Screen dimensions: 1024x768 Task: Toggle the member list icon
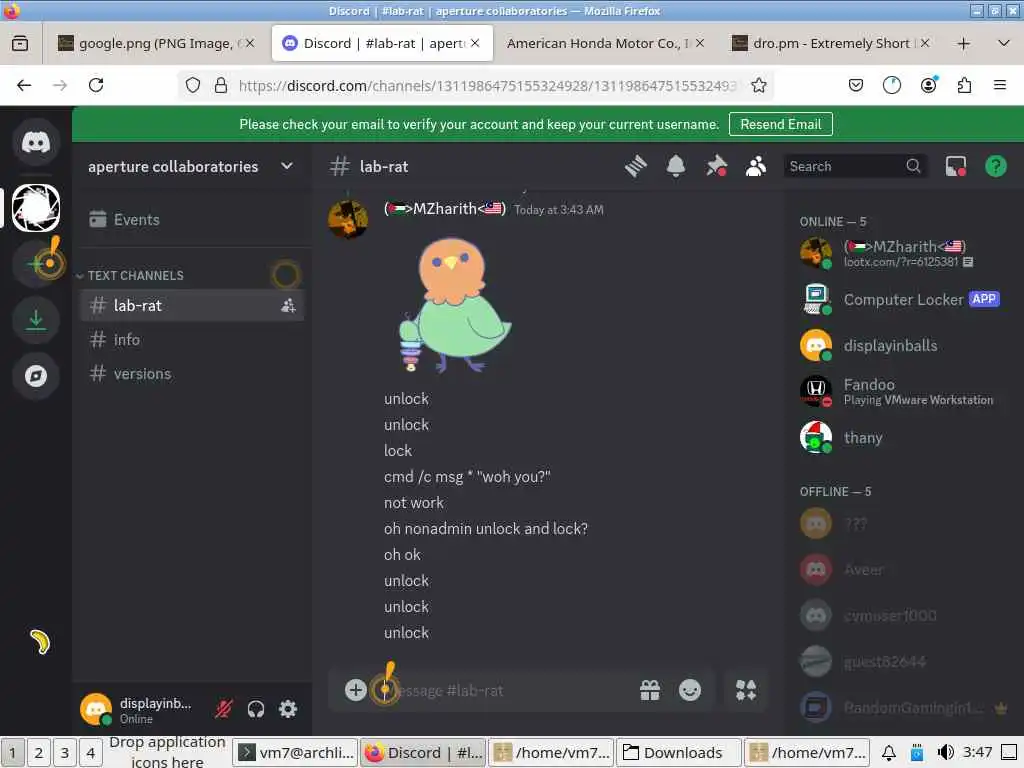click(756, 167)
